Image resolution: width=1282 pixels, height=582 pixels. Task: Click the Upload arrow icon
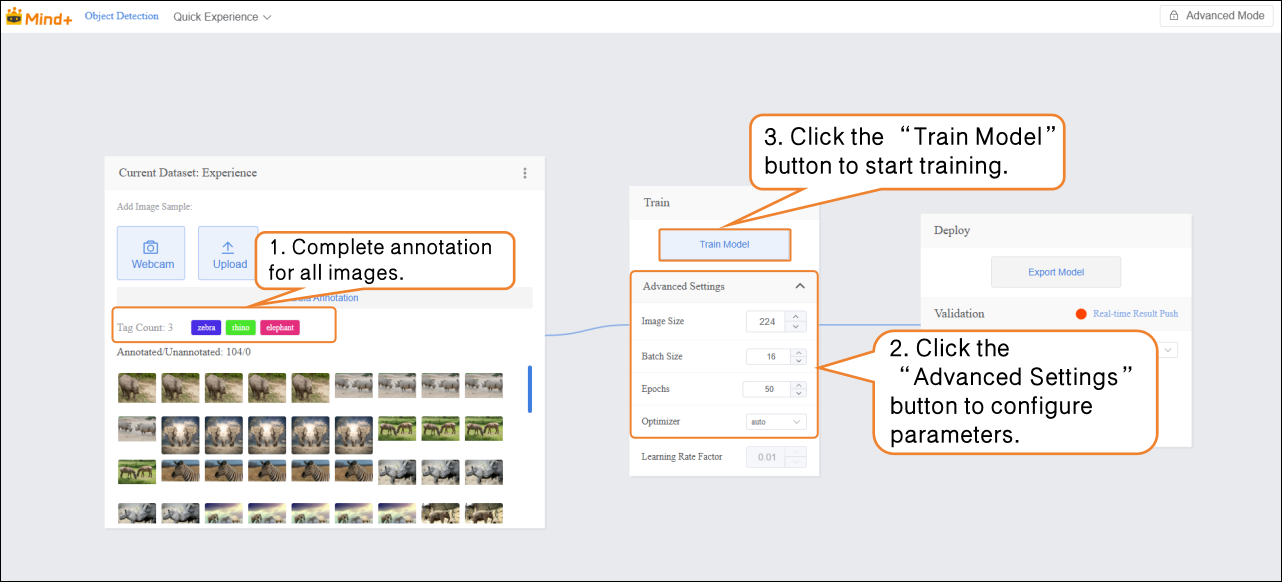(228, 247)
